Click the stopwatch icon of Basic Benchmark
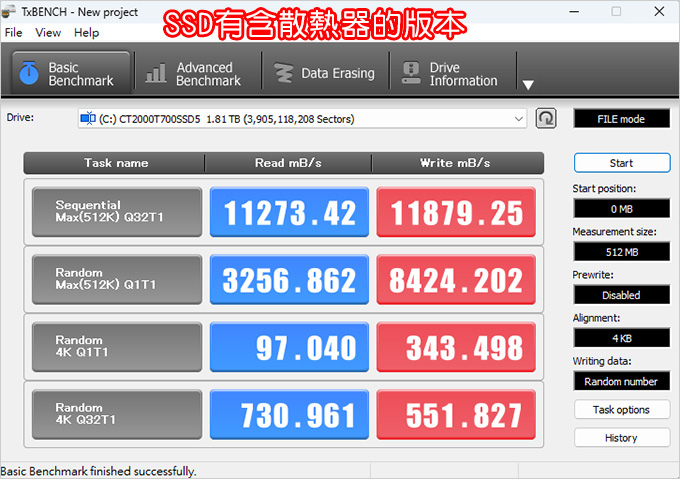 pos(29,73)
